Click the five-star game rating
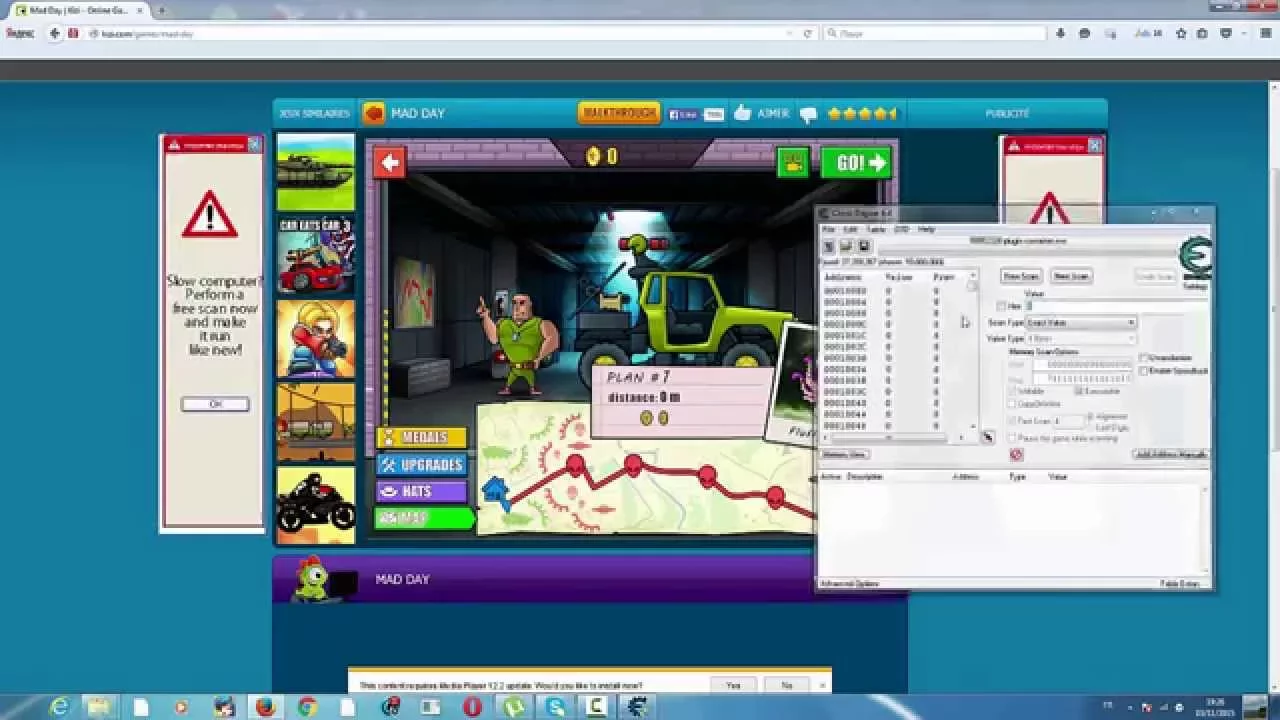1280x720 pixels. click(x=861, y=114)
